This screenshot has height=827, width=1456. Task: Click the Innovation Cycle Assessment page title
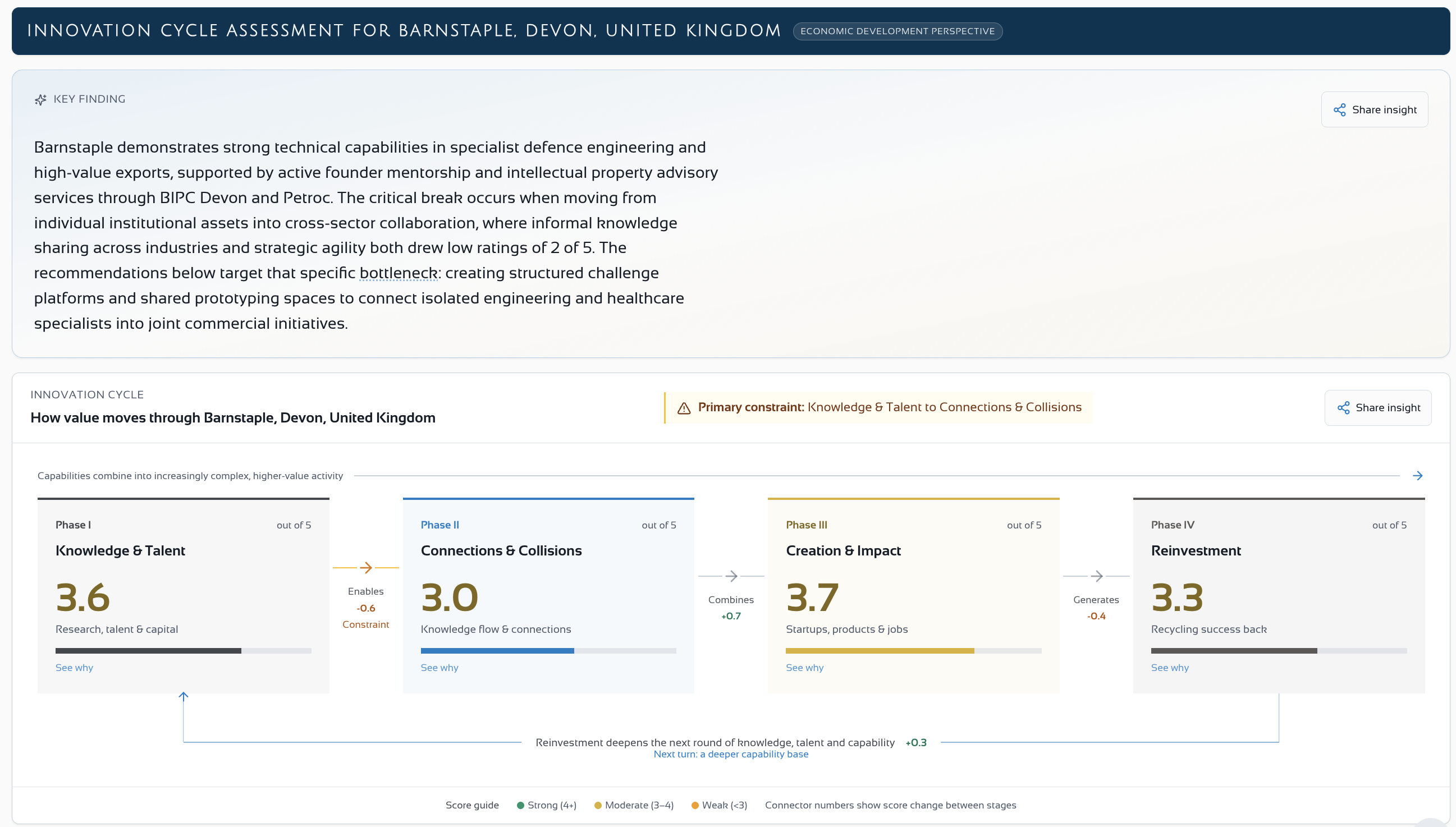click(405, 31)
